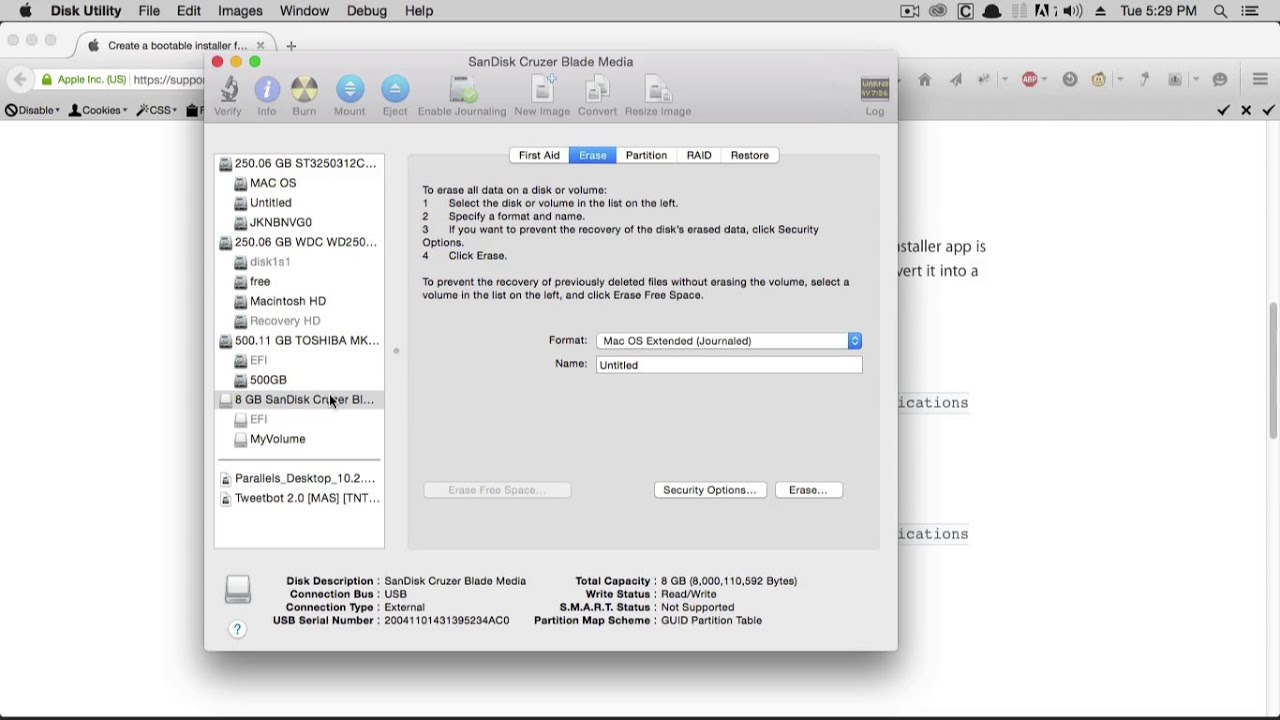The image size is (1280, 720).
Task: Open the CSS dropdown in web developer bar
Action: (x=156, y=110)
